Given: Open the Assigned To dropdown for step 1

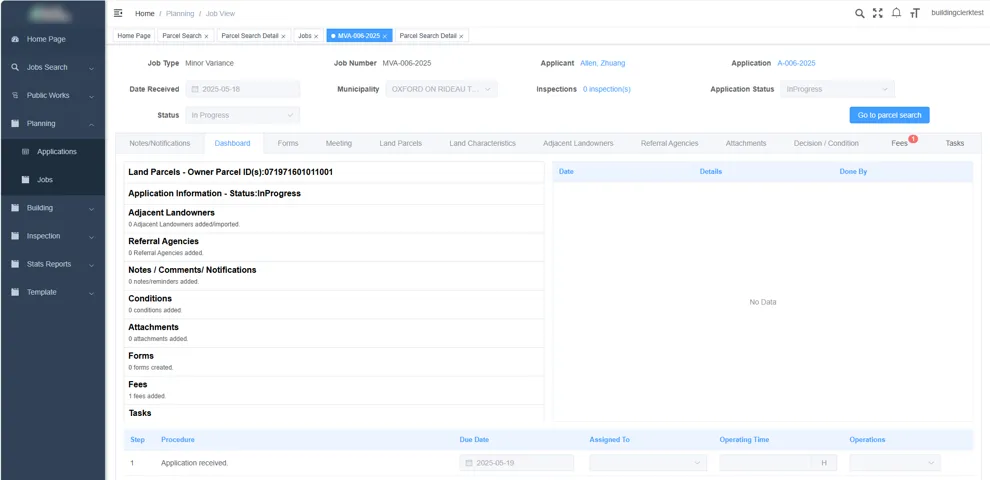Looking at the screenshot, I should tap(648, 463).
